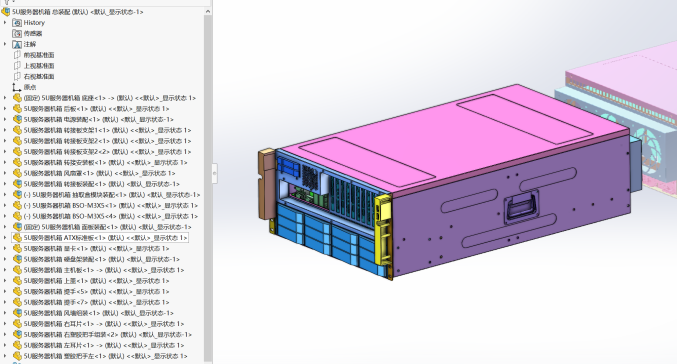Image resolution: width=677 pixels, height=364 pixels.
Task: Click the feature tree vertical scrollbar thumb
Action: pos(208,188)
